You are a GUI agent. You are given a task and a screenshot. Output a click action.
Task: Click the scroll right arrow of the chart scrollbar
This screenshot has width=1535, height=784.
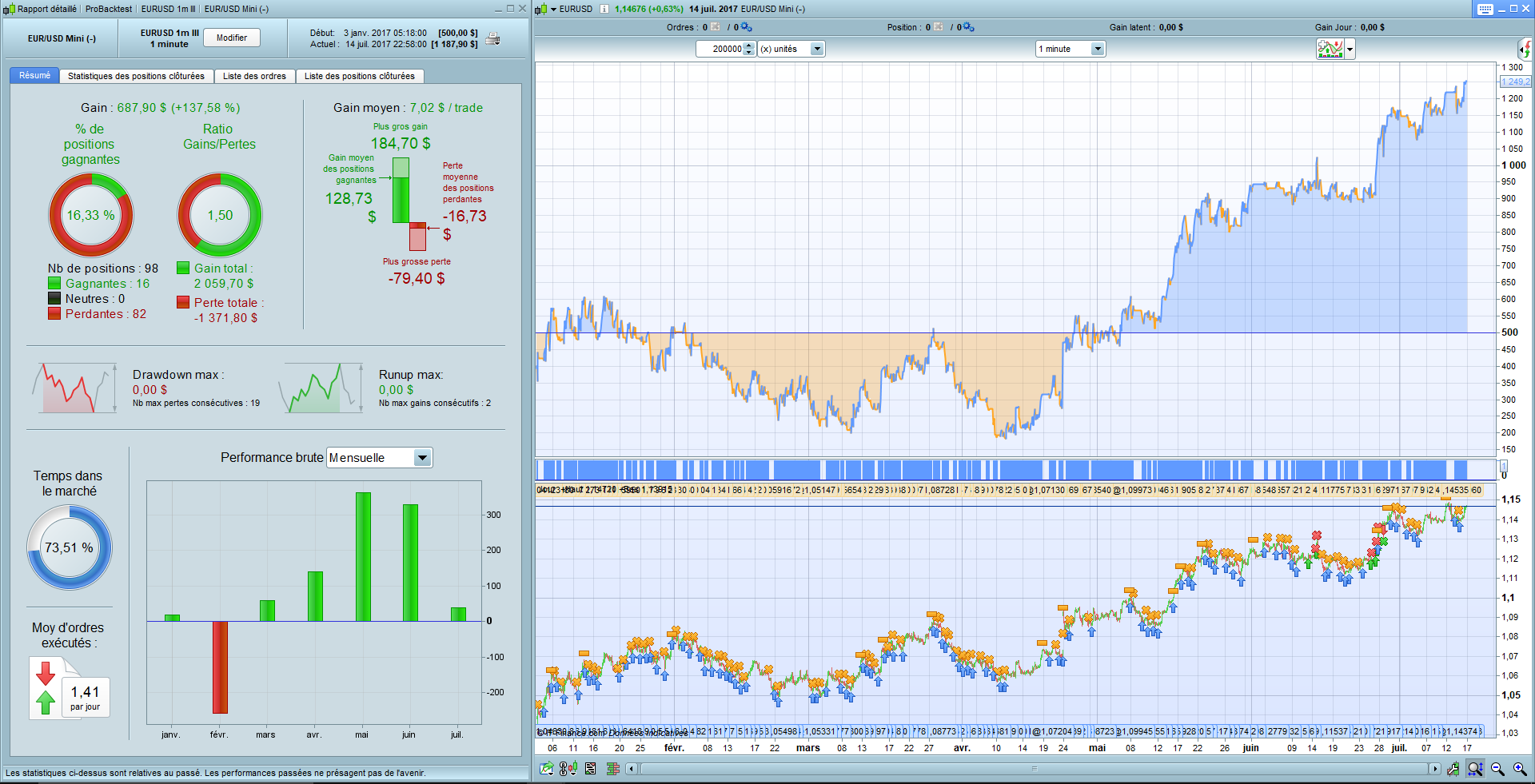click(1435, 769)
